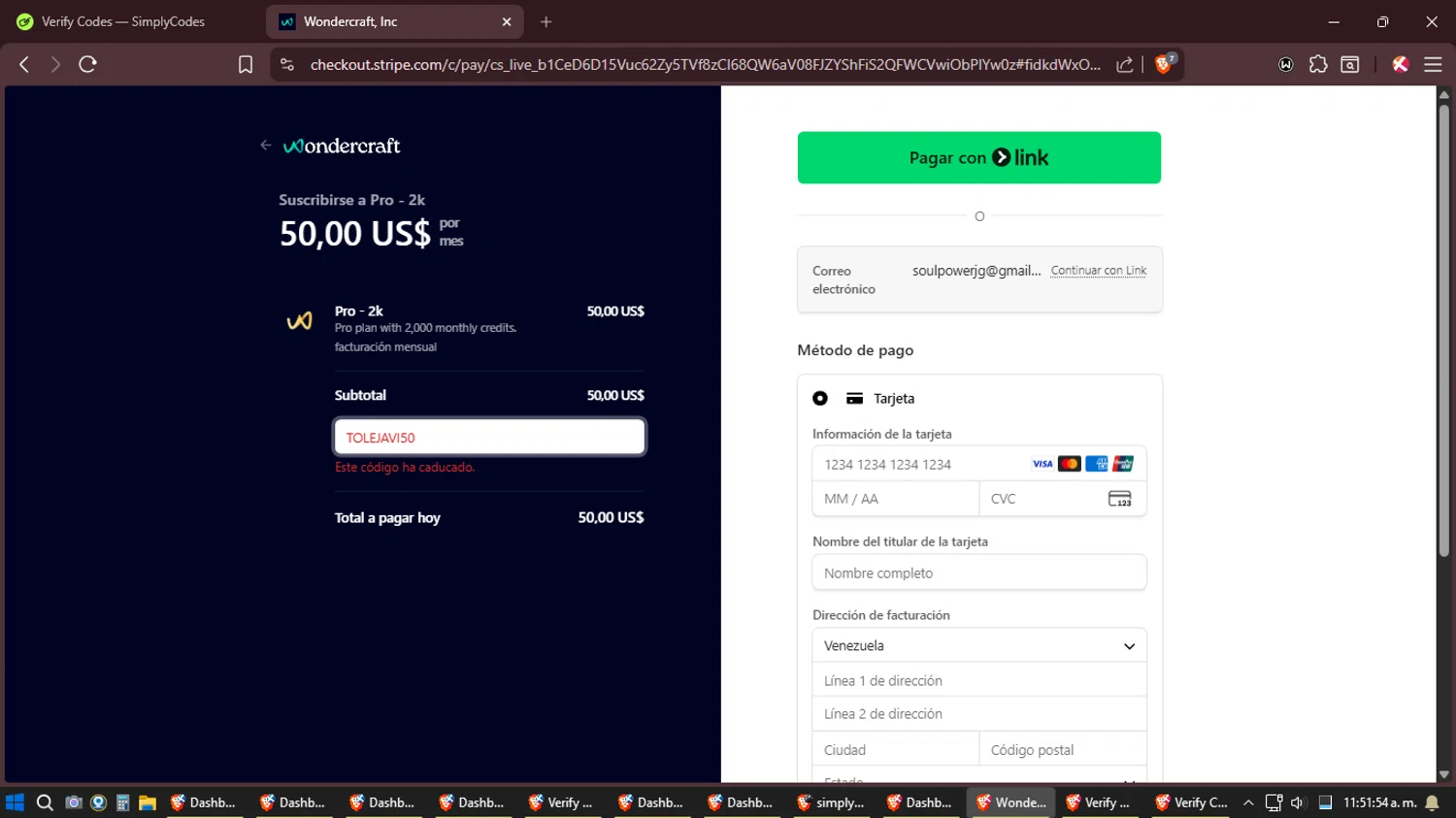
Task: Close the Wondercraft, Inc tab
Action: point(507,21)
